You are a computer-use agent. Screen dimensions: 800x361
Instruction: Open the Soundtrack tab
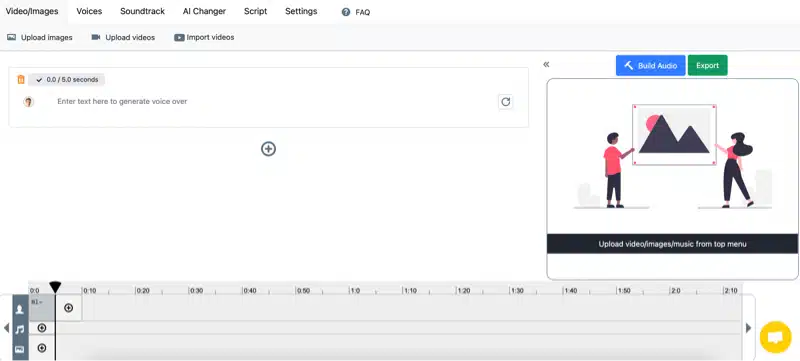point(142,11)
